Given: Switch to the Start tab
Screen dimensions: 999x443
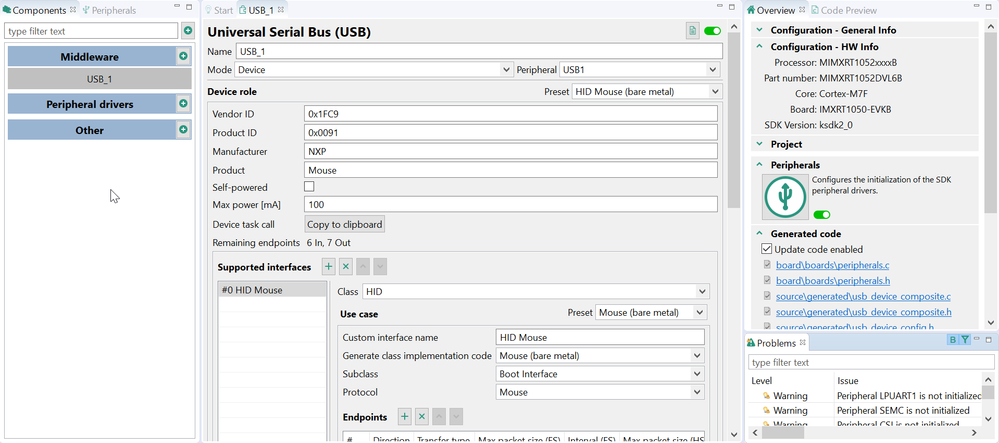Looking at the screenshot, I should pyautogui.click(x=219, y=10).
